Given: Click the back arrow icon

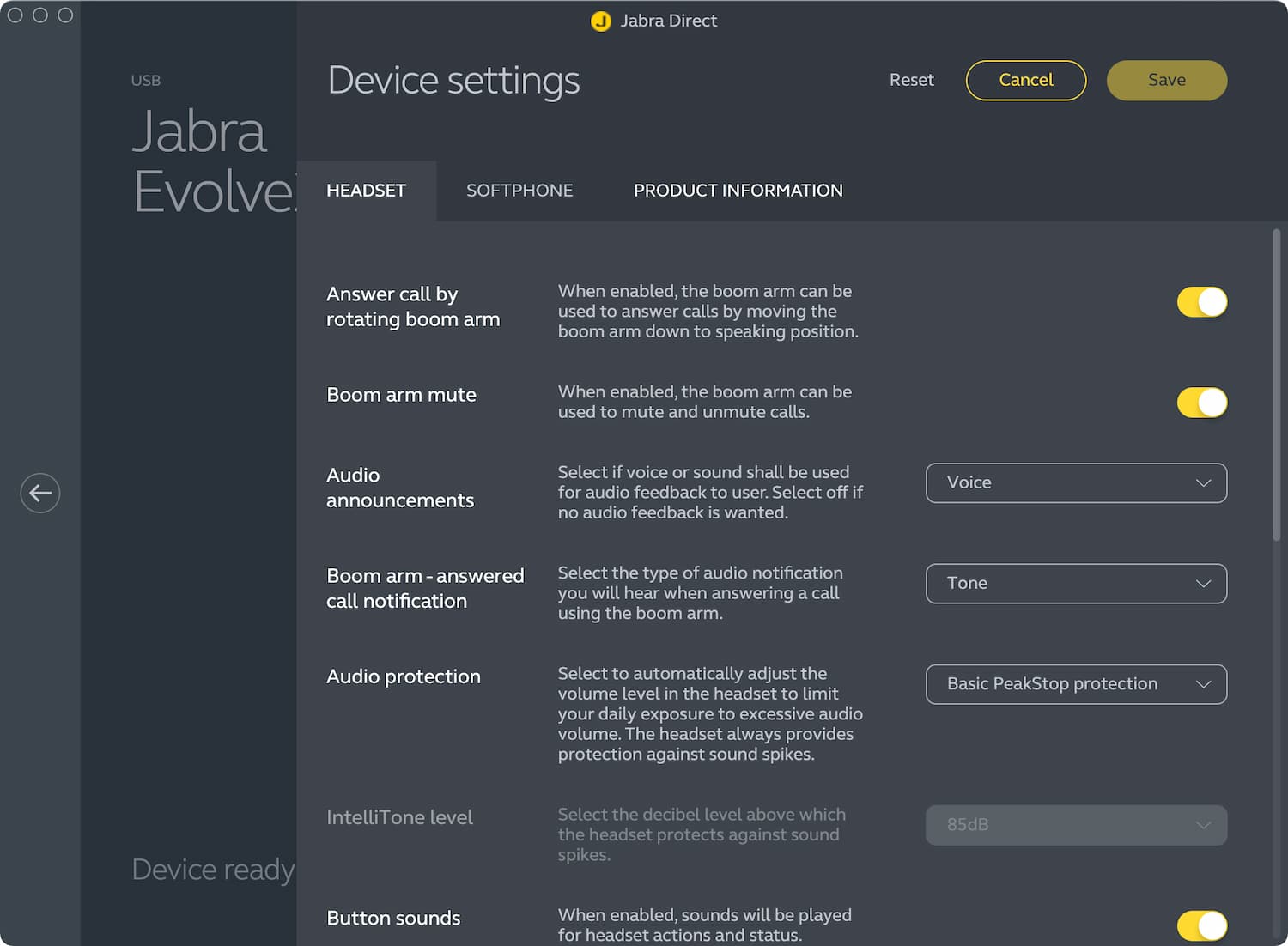Looking at the screenshot, I should [x=40, y=493].
